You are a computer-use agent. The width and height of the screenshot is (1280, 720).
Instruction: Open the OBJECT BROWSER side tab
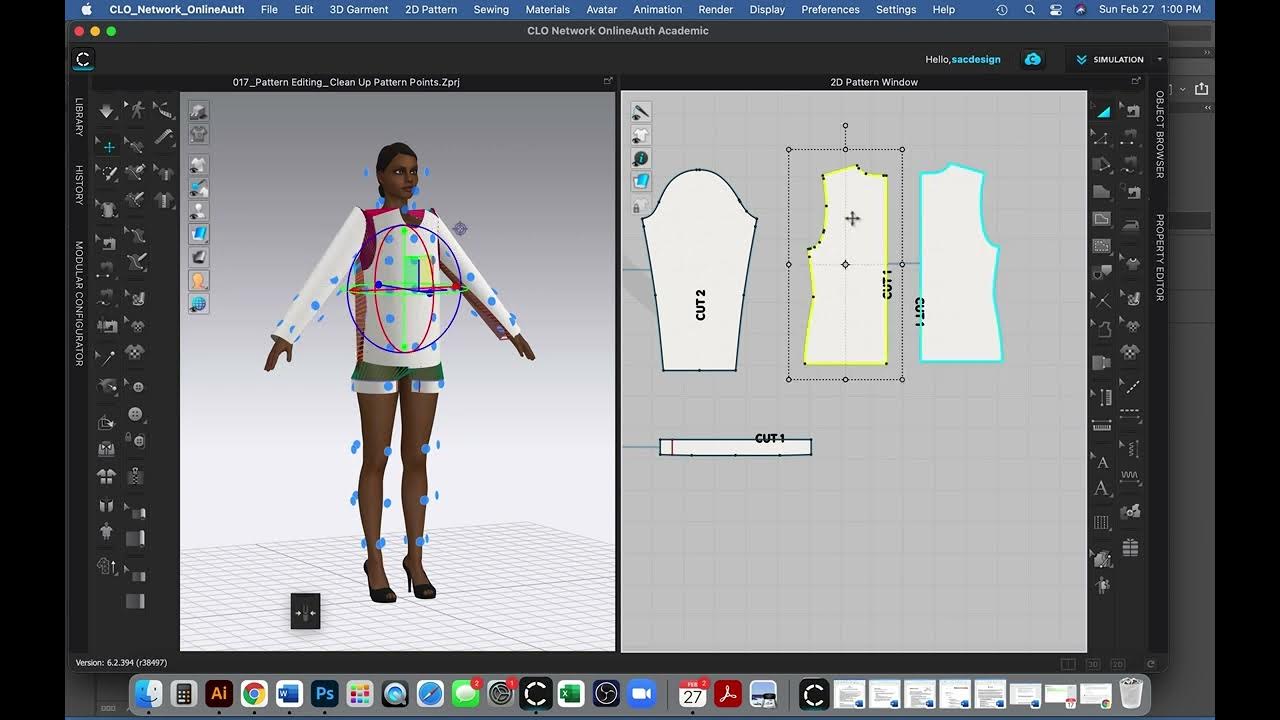(1160, 134)
